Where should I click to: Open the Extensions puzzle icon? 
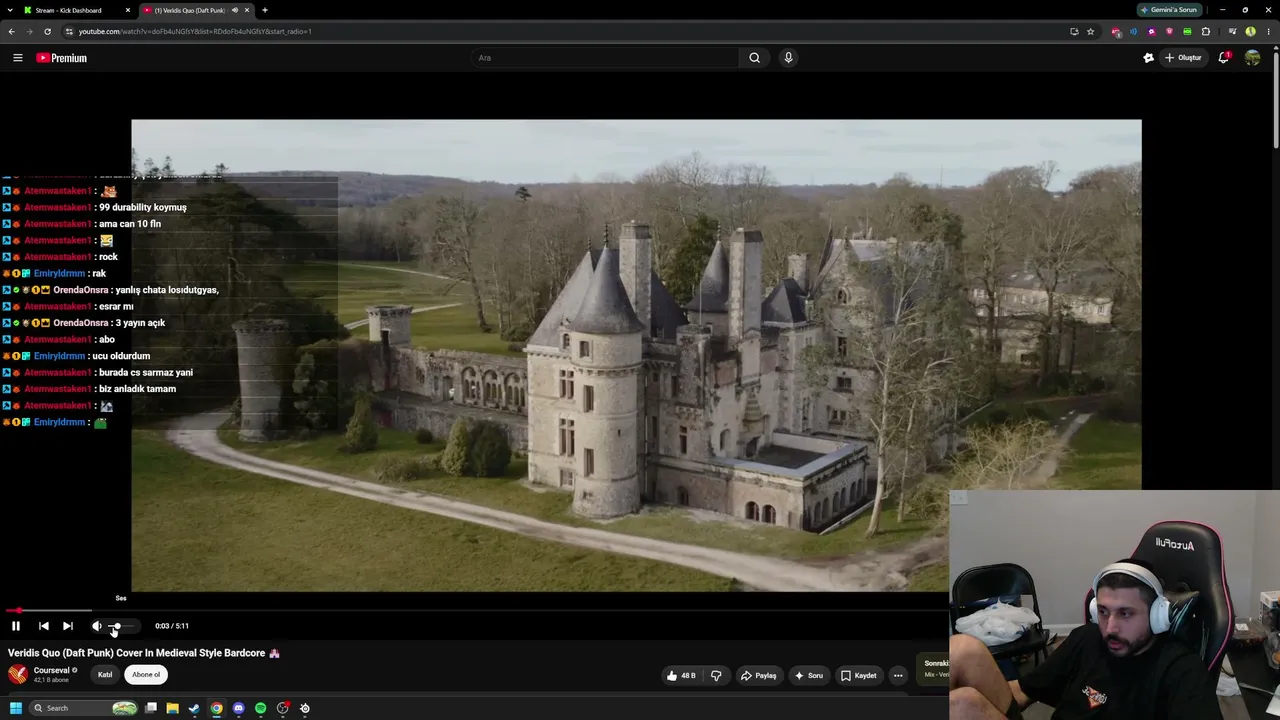point(1206,31)
